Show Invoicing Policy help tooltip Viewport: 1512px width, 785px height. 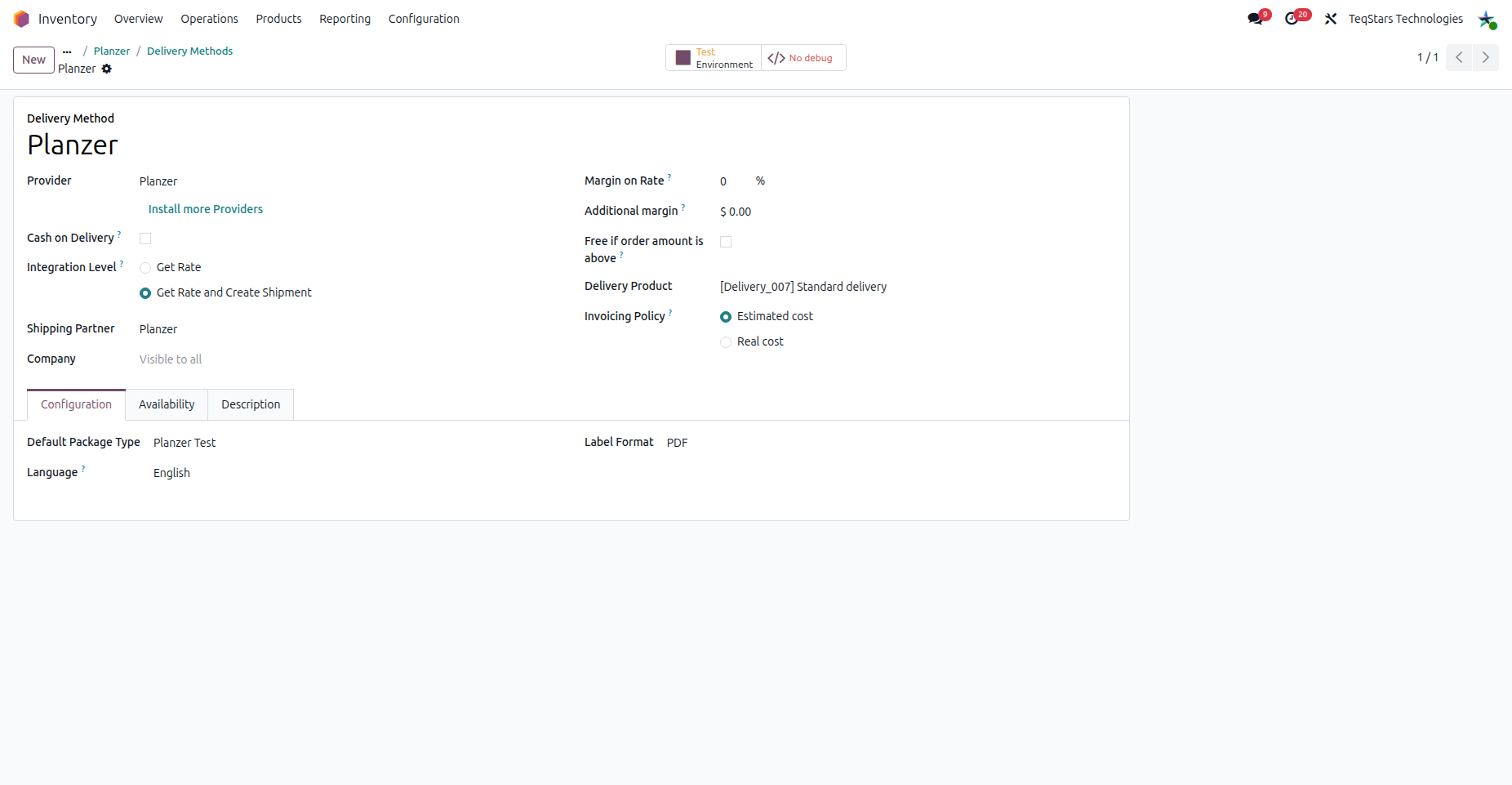coord(670,312)
